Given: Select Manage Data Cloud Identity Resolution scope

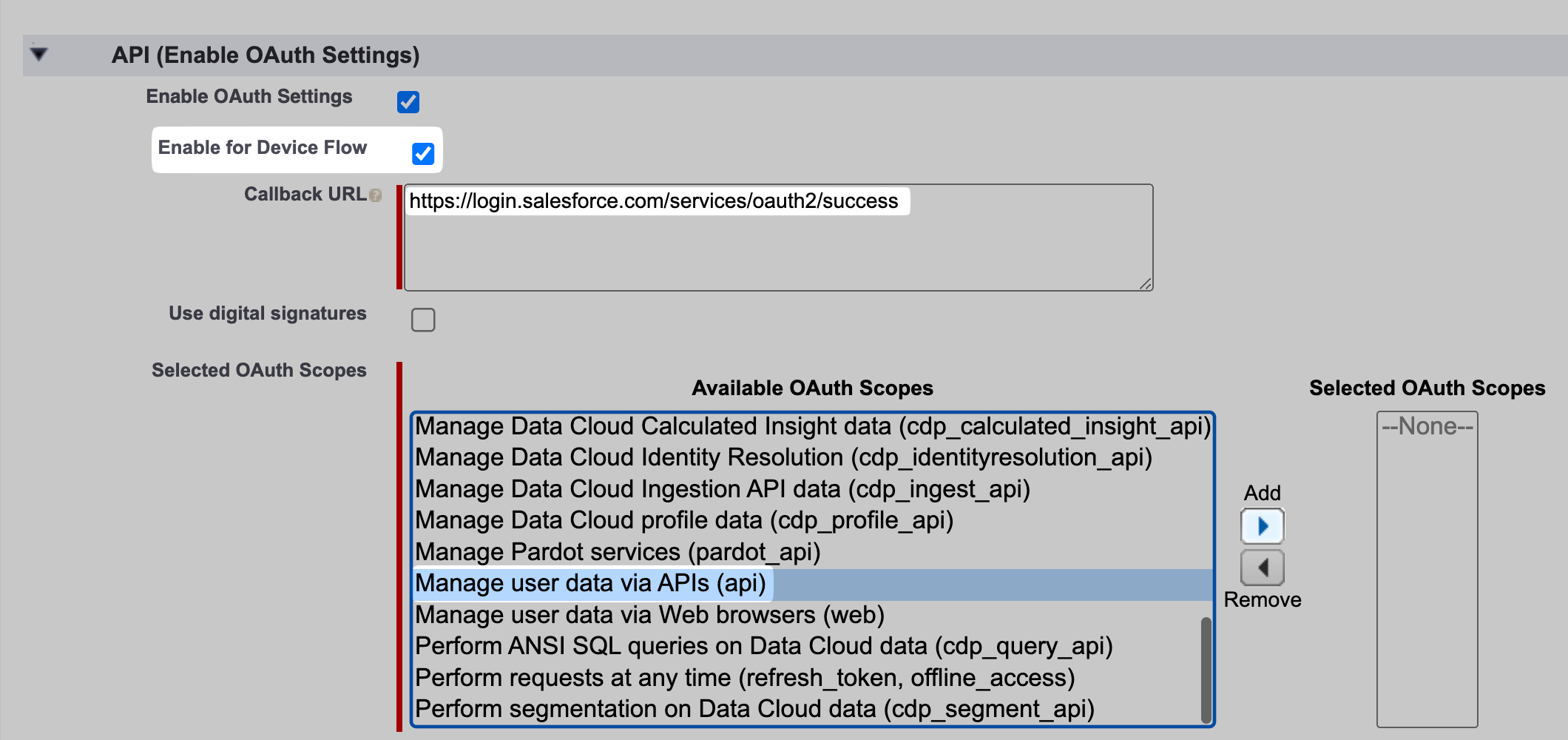Looking at the screenshot, I should [x=783, y=457].
